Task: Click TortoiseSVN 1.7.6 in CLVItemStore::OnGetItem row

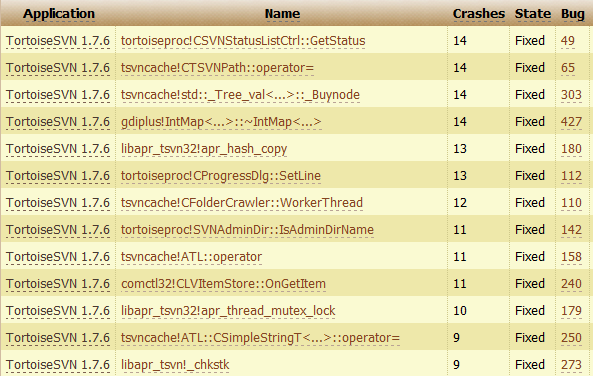Action: pos(58,284)
